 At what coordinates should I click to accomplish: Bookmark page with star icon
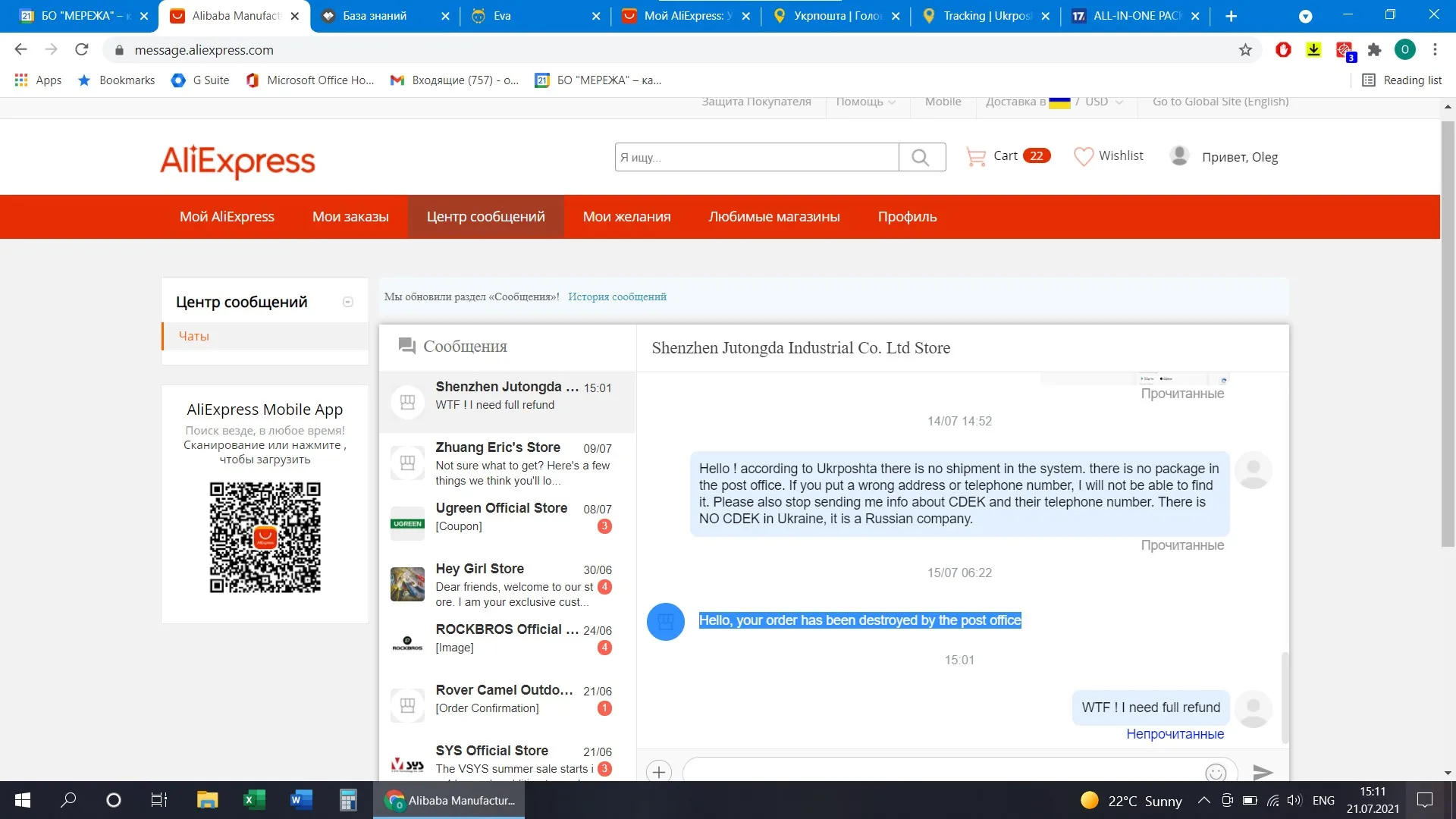coord(1245,50)
